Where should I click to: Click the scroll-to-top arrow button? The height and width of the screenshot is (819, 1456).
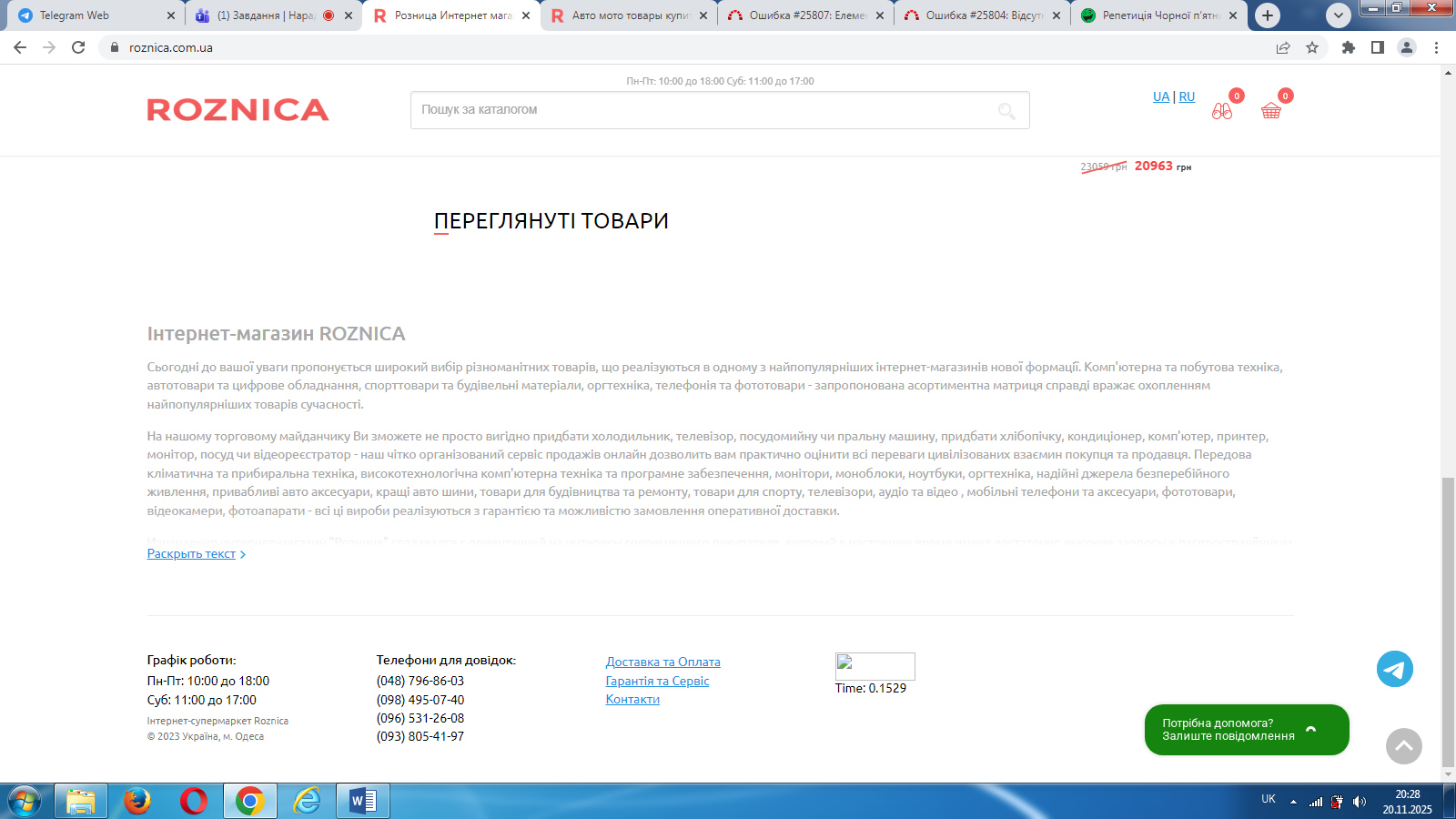pyautogui.click(x=1403, y=745)
